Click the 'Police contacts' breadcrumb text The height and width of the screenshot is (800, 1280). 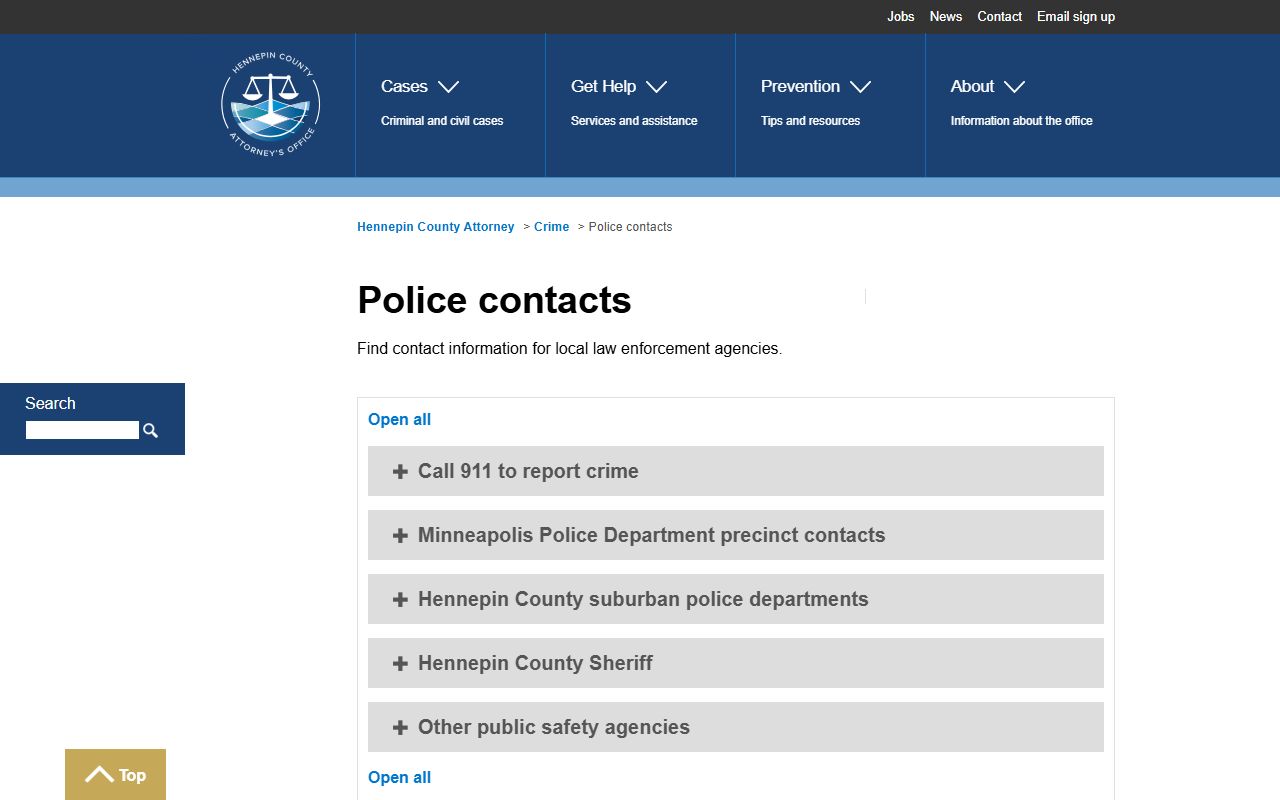630,227
